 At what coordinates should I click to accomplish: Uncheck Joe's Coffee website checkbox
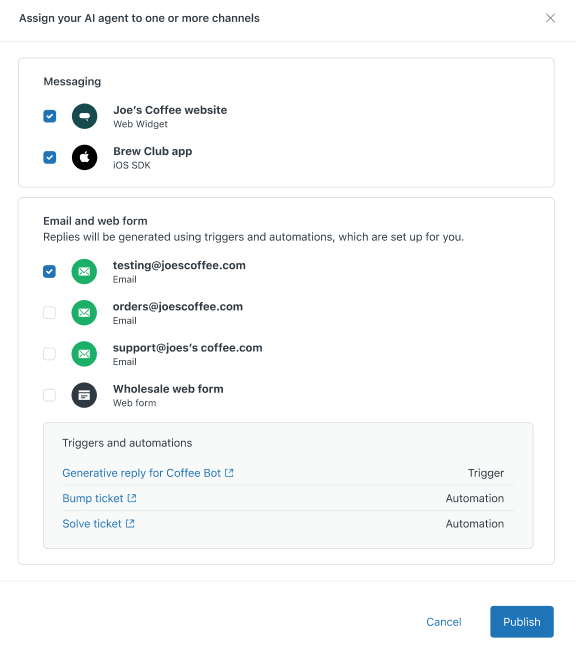(x=50, y=116)
